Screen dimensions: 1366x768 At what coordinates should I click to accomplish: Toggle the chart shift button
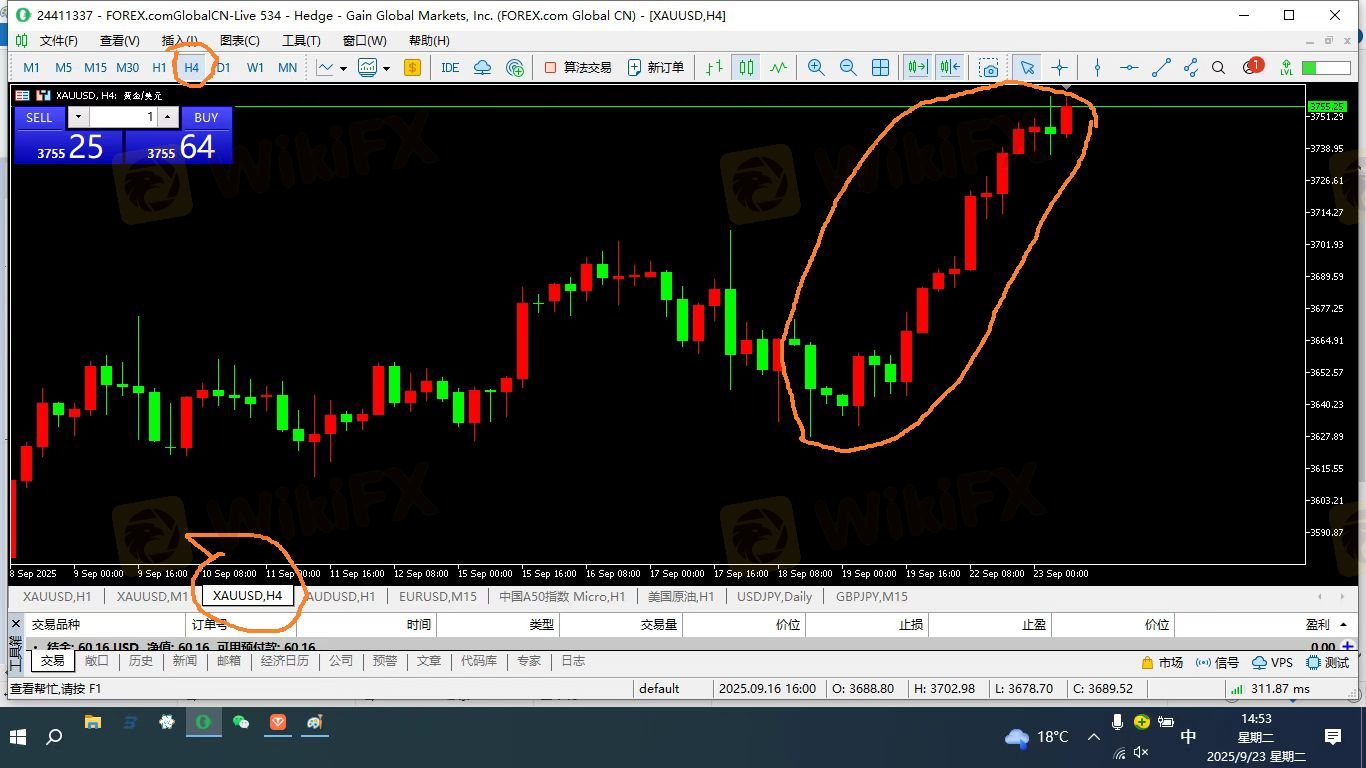point(949,68)
